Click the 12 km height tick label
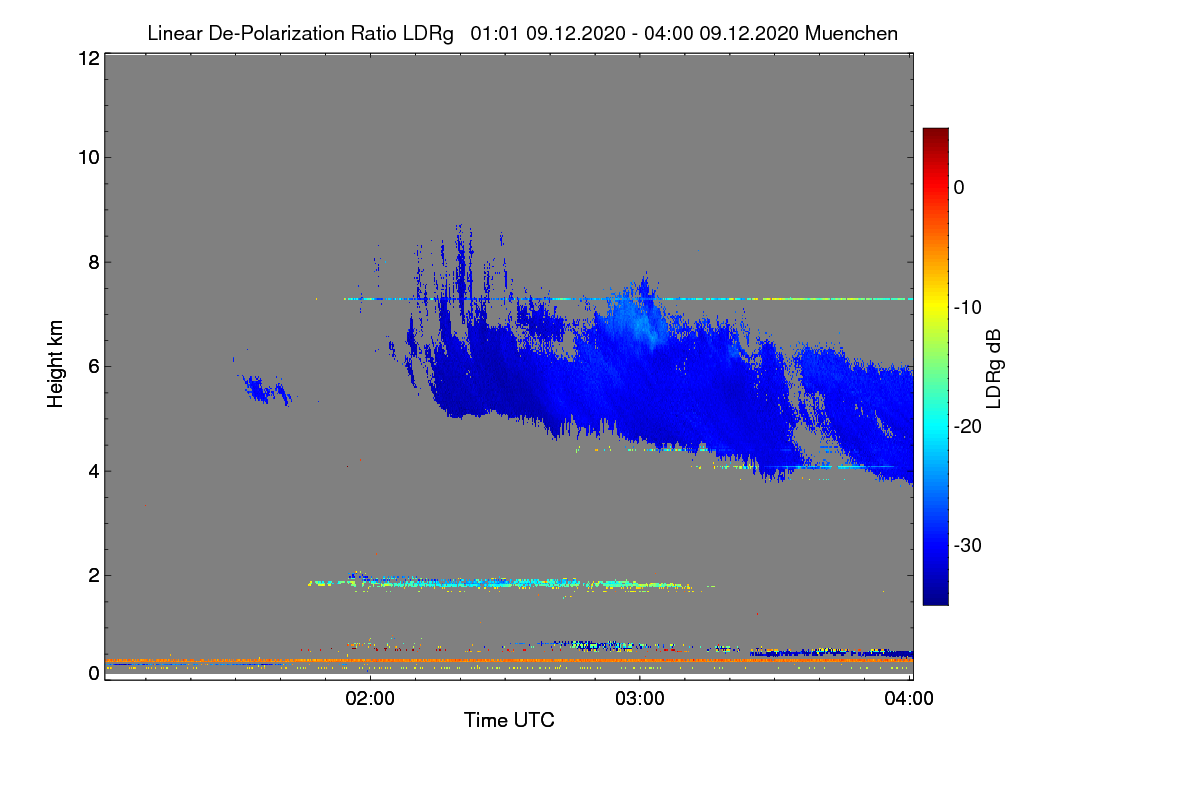Image resolution: width=1200 pixels, height=800 pixels. [87, 59]
